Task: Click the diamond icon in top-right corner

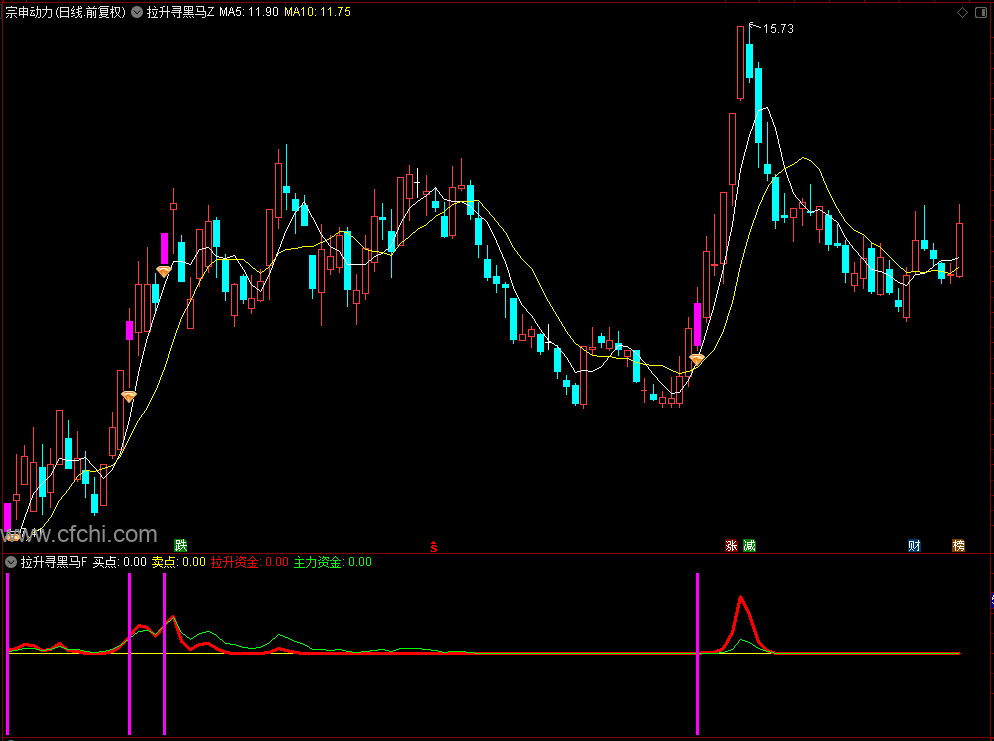Action: pyautogui.click(x=962, y=13)
